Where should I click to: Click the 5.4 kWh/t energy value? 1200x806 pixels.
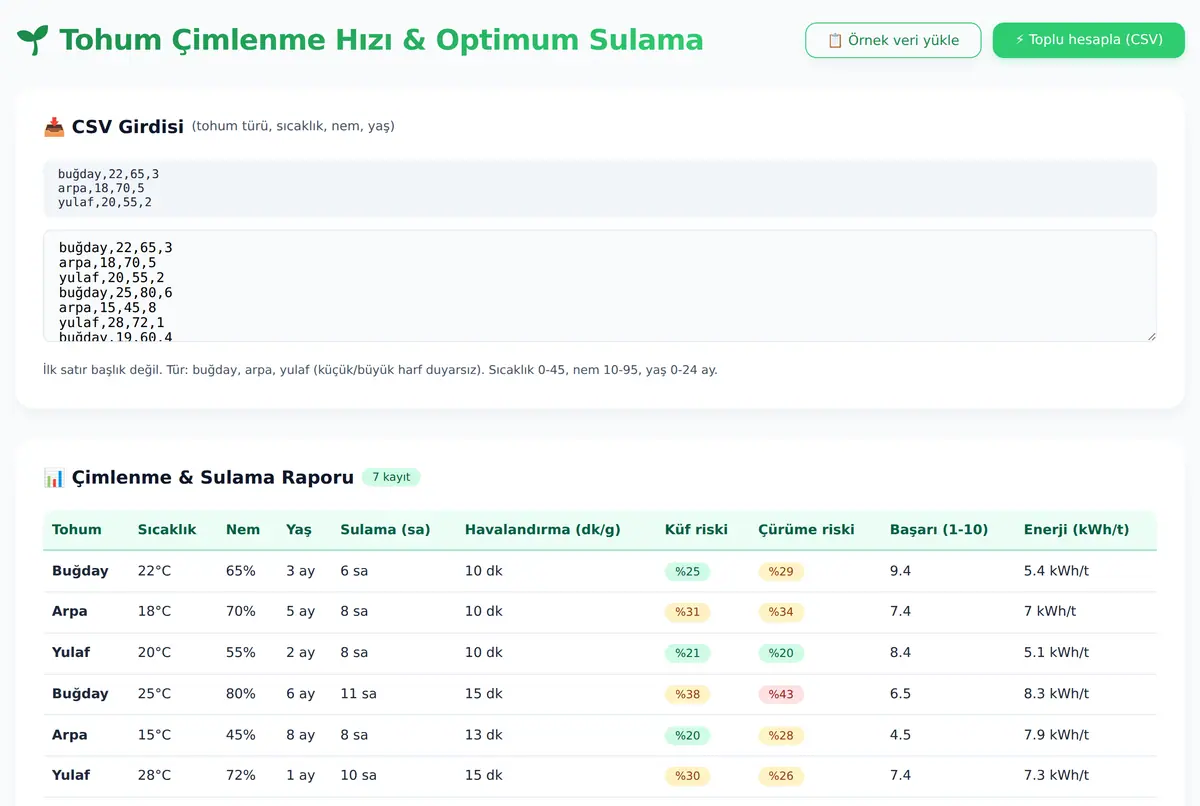(x=1056, y=571)
